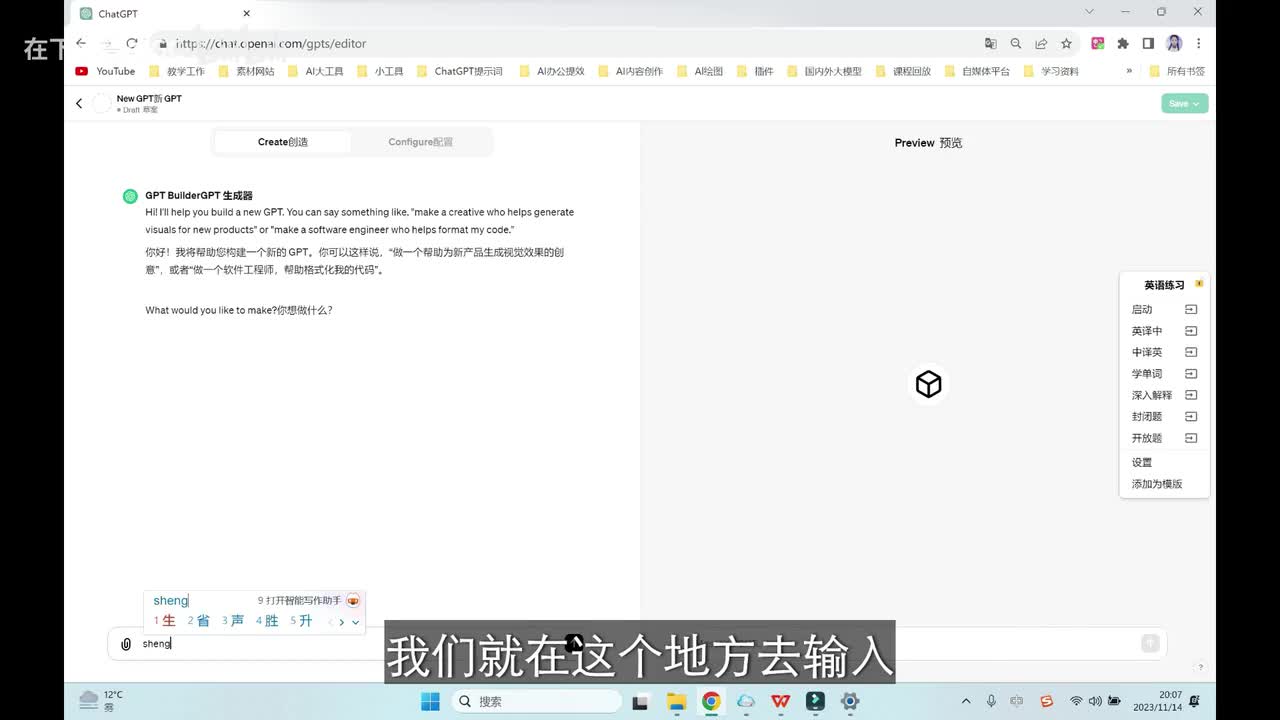Switch to the Create tab

click(283, 142)
